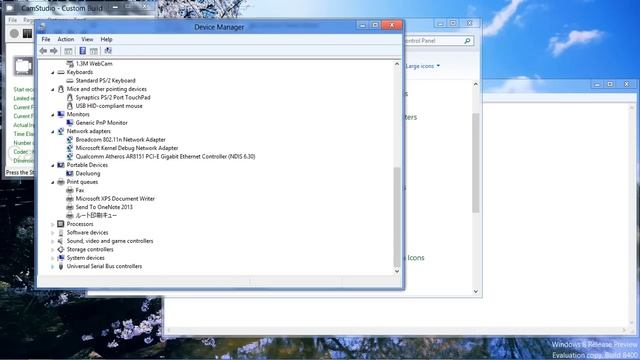Click the USB HID-compliant mouse icon
The image size is (640, 360).
point(70,106)
